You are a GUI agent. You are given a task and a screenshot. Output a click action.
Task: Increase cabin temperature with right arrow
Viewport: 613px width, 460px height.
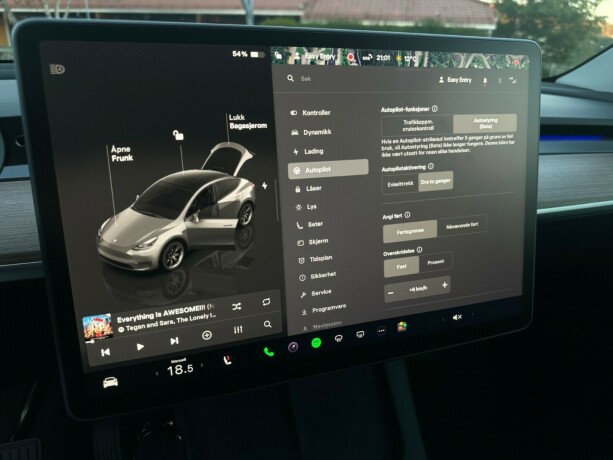pyautogui.click(x=202, y=365)
